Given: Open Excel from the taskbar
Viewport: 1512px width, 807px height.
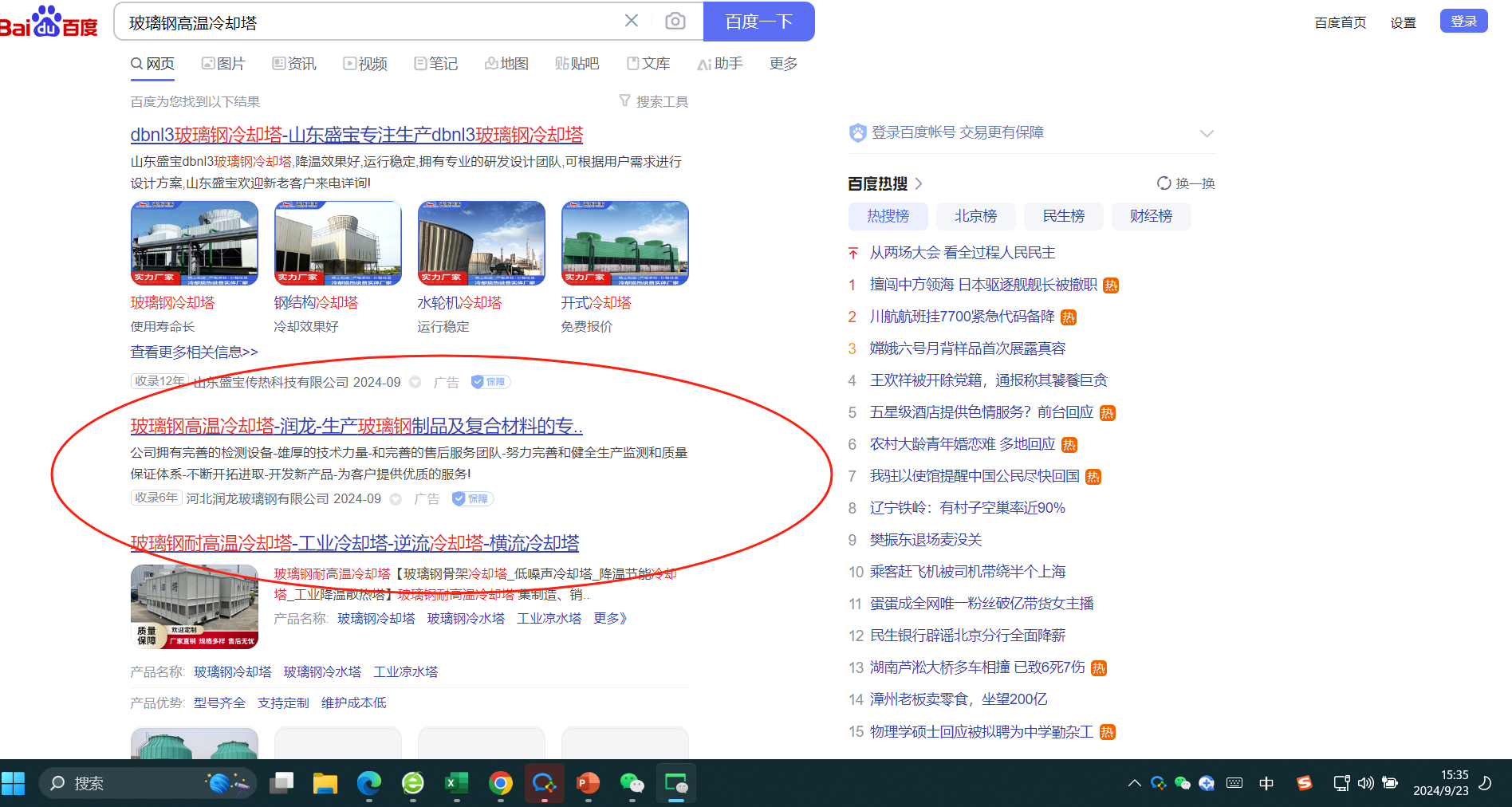Looking at the screenshot, I should pyautogui.click(x=456, y=783).
